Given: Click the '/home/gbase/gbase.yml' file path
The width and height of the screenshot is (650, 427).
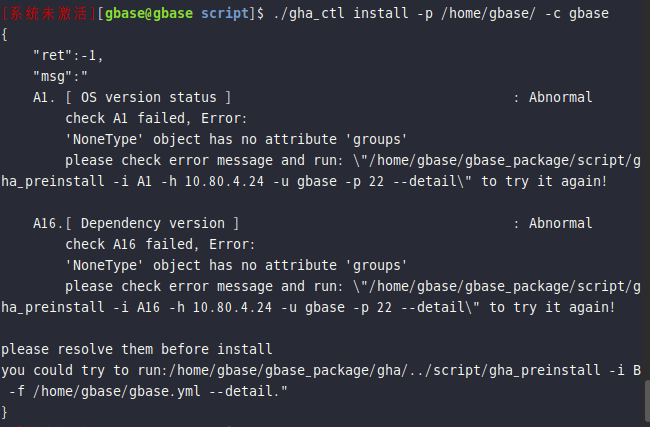Looking at the screenshot, I should pos(116,391).
